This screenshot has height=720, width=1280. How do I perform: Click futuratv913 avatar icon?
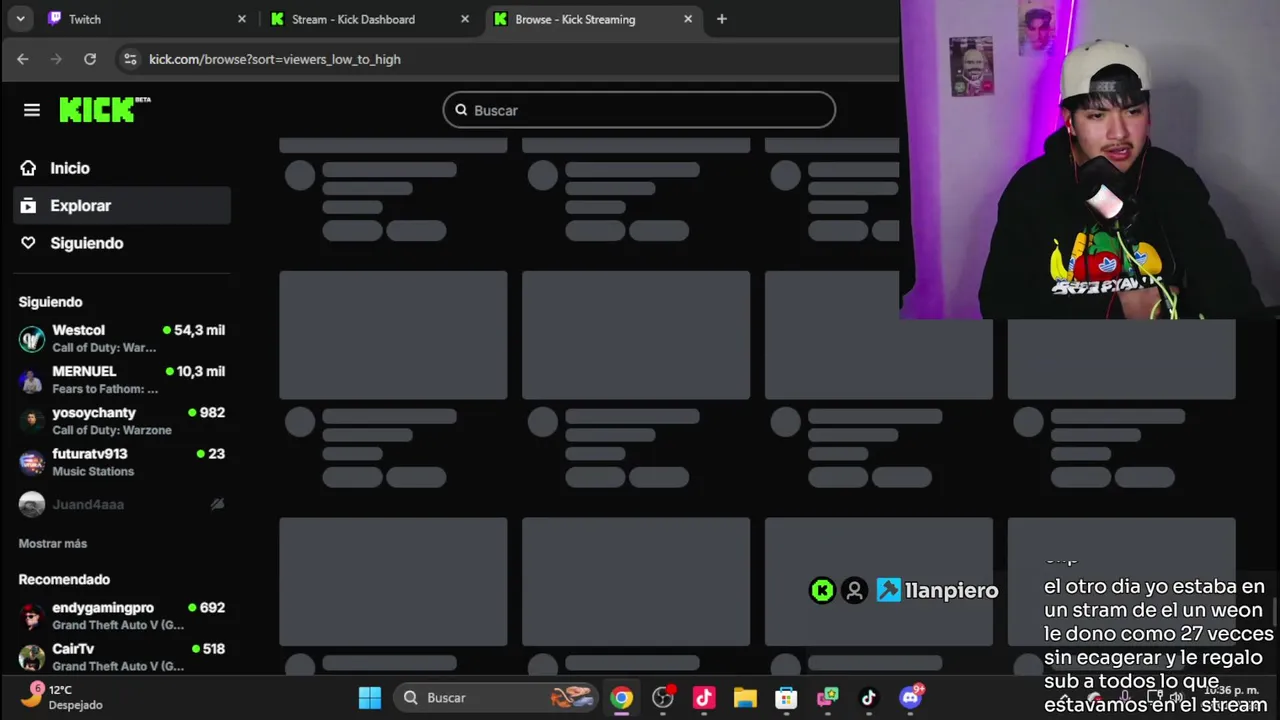pyautogui.click(x=32, y=462)
